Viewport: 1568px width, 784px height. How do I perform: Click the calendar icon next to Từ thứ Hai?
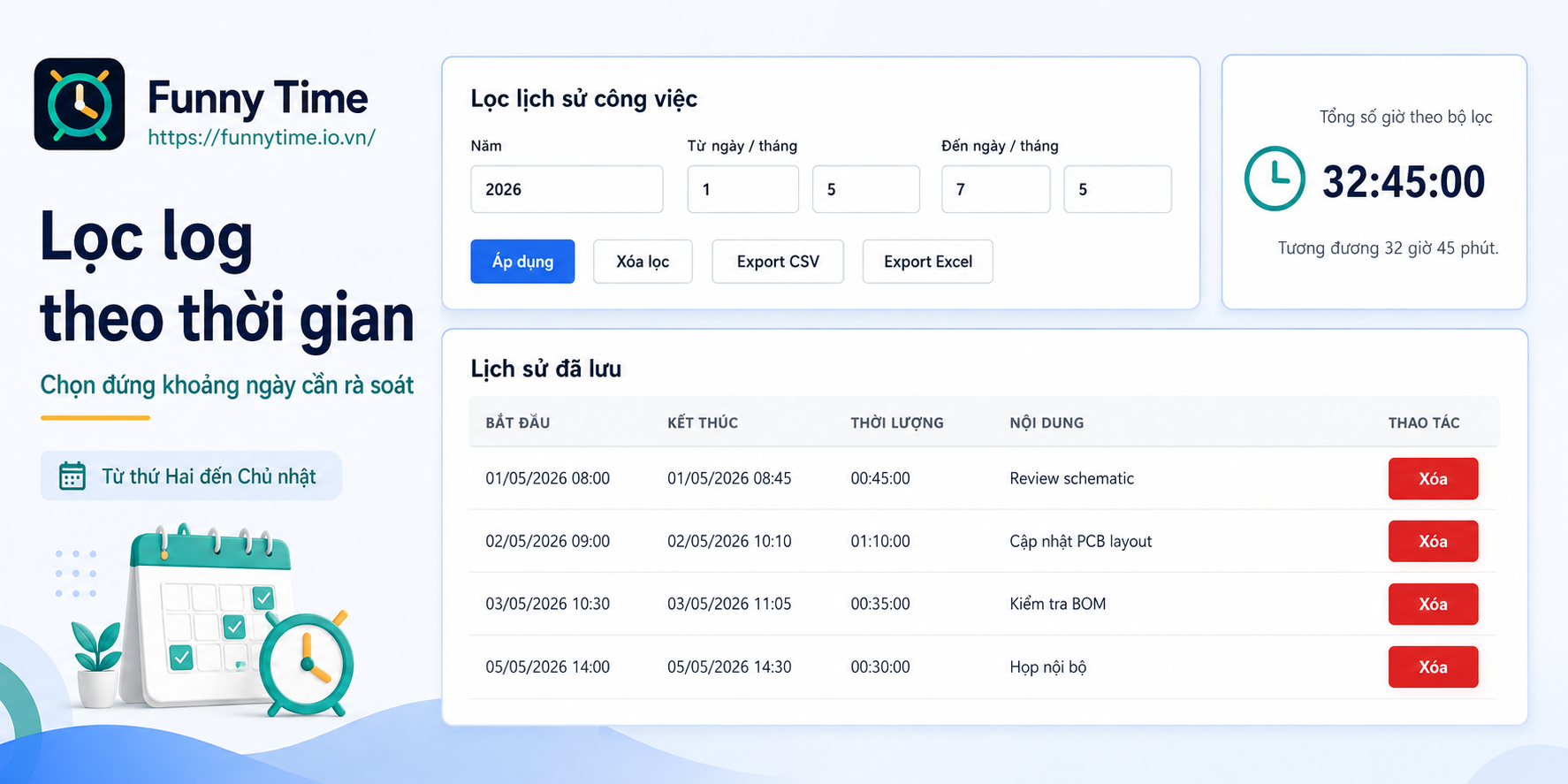point(72,476)
